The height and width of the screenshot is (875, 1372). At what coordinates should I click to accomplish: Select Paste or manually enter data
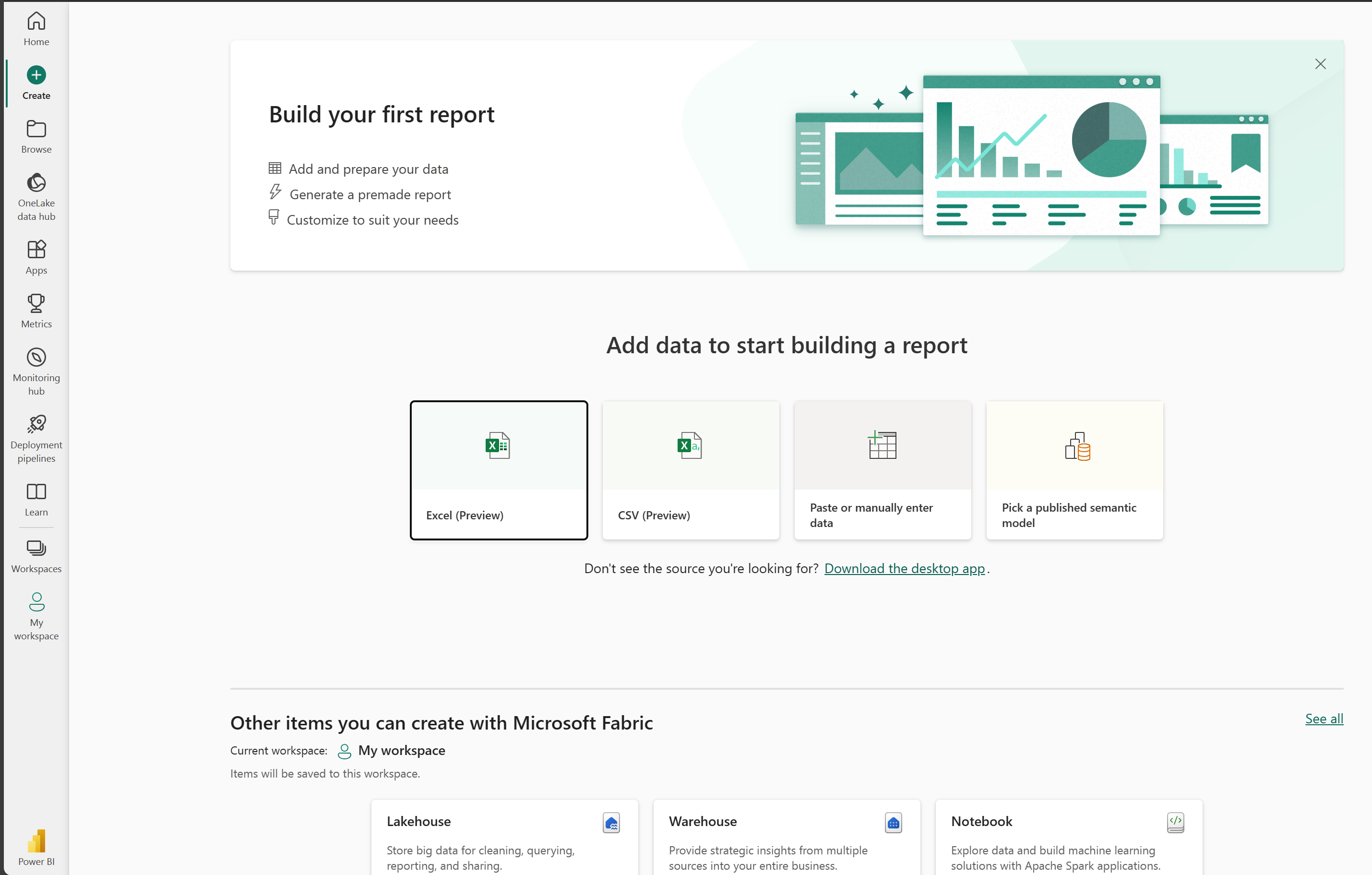[x=882, y=469]
